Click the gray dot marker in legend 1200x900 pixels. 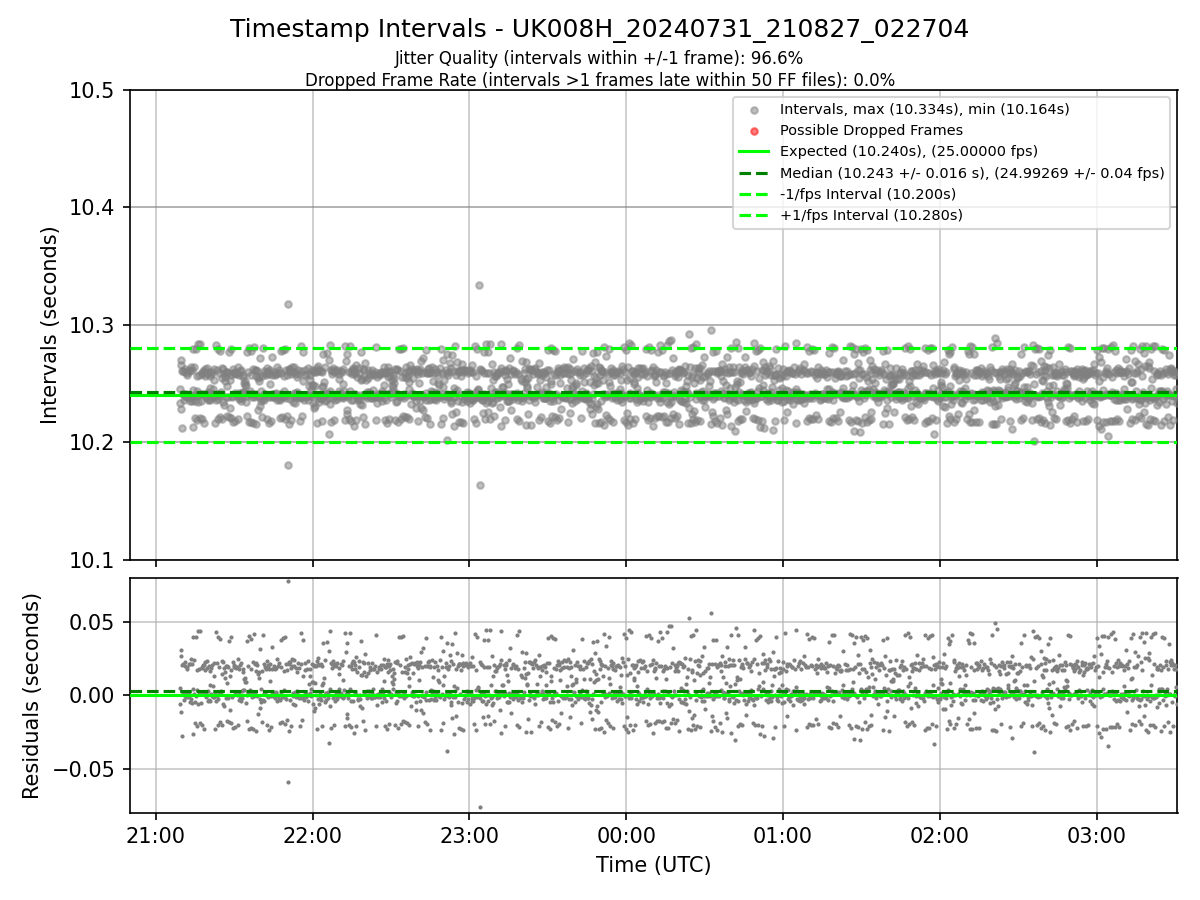755,110
